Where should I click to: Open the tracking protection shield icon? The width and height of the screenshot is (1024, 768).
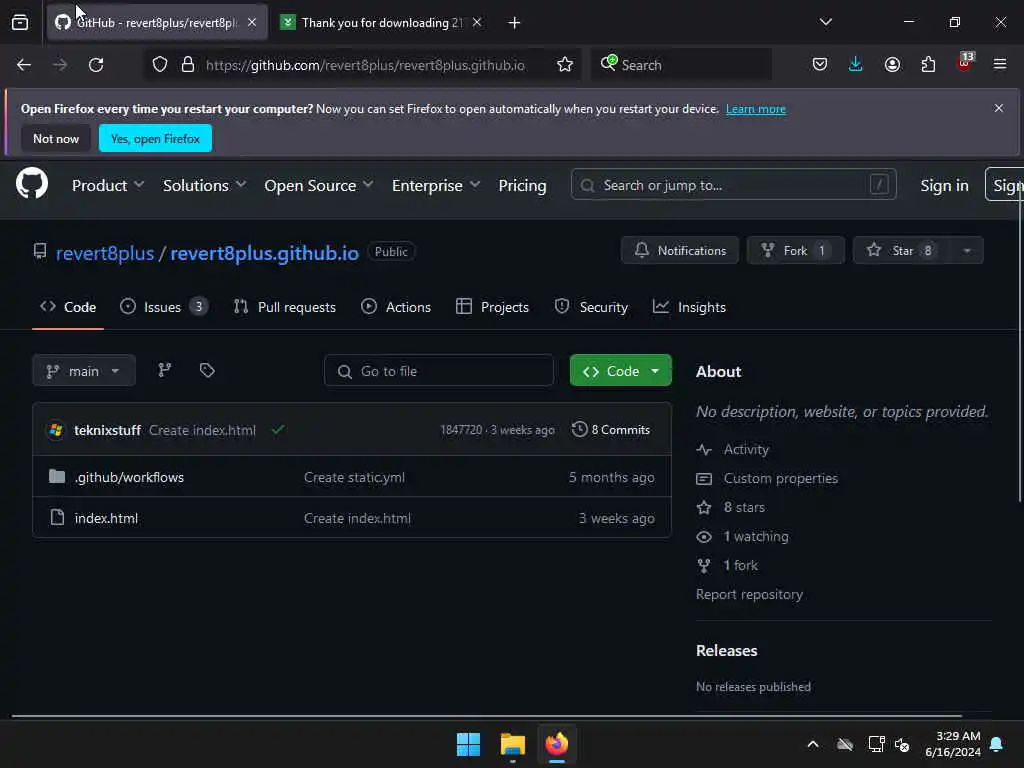point(160,65)
